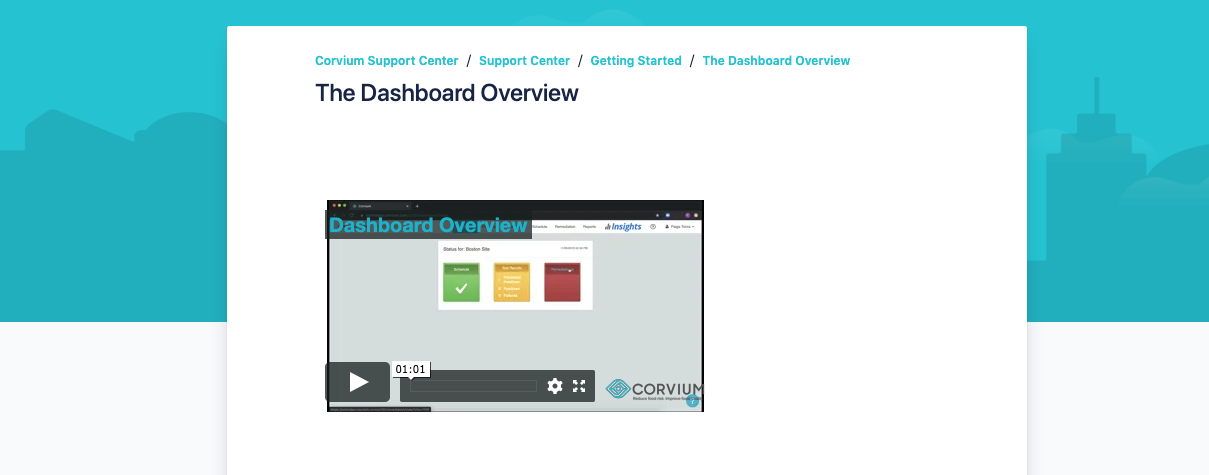Open the Getting Started breadcrumb link

tap(636, 61)
